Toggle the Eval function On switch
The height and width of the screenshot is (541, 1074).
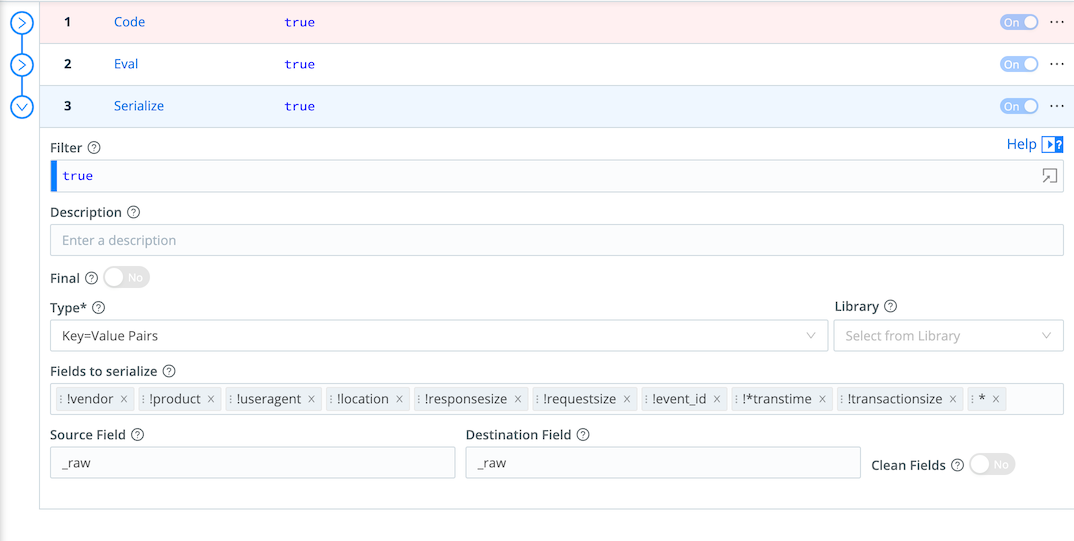point(1019,64)
